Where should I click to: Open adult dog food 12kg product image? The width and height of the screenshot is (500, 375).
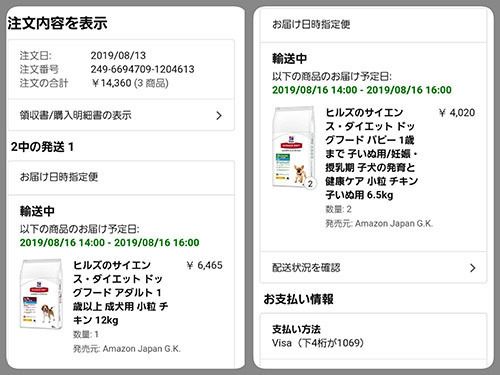pyautogui.click(x=41, y=294)
